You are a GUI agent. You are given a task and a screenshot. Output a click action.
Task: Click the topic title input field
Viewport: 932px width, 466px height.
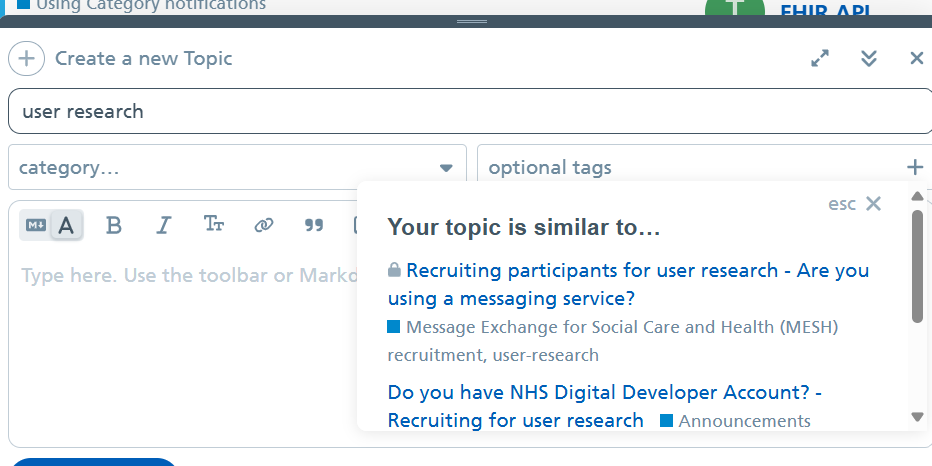click(470, 111)
